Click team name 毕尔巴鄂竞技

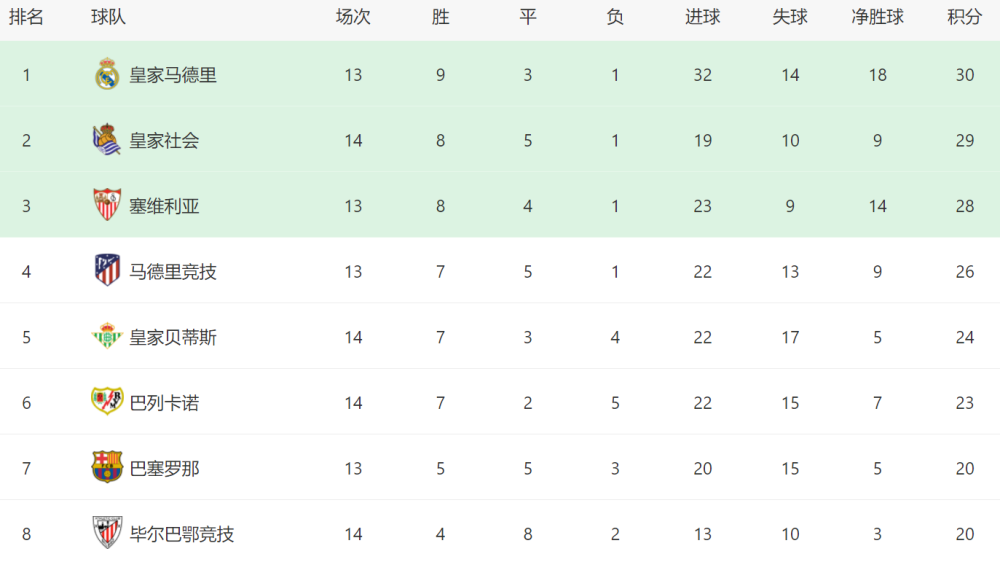[182, 535]
